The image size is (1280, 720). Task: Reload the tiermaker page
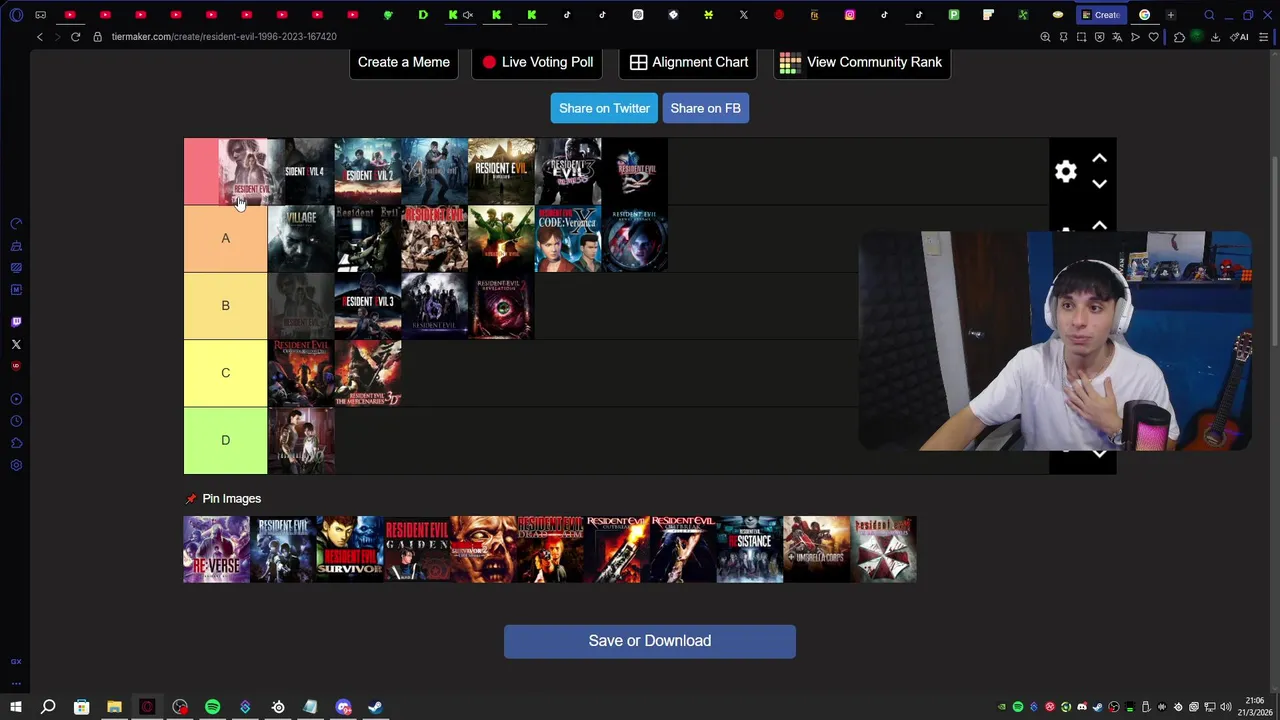tap(75, 37)
